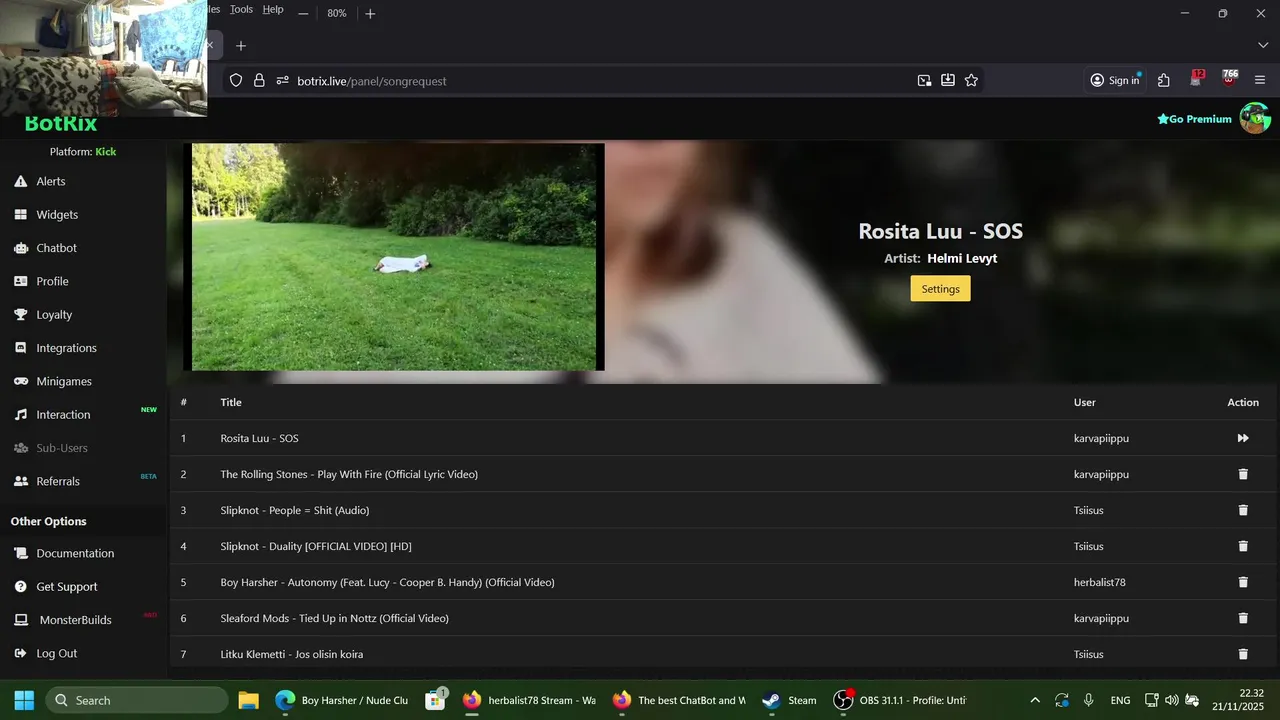
Task: Click the Chatbot robot icon
Action: click(20, 248)
